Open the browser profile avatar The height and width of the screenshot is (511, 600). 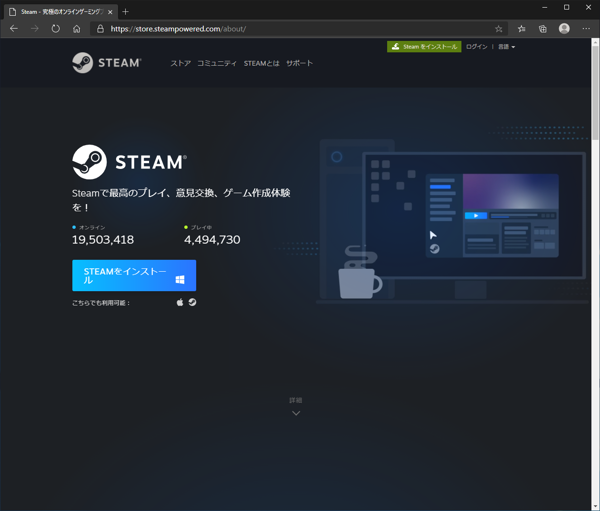coord(564,29)
